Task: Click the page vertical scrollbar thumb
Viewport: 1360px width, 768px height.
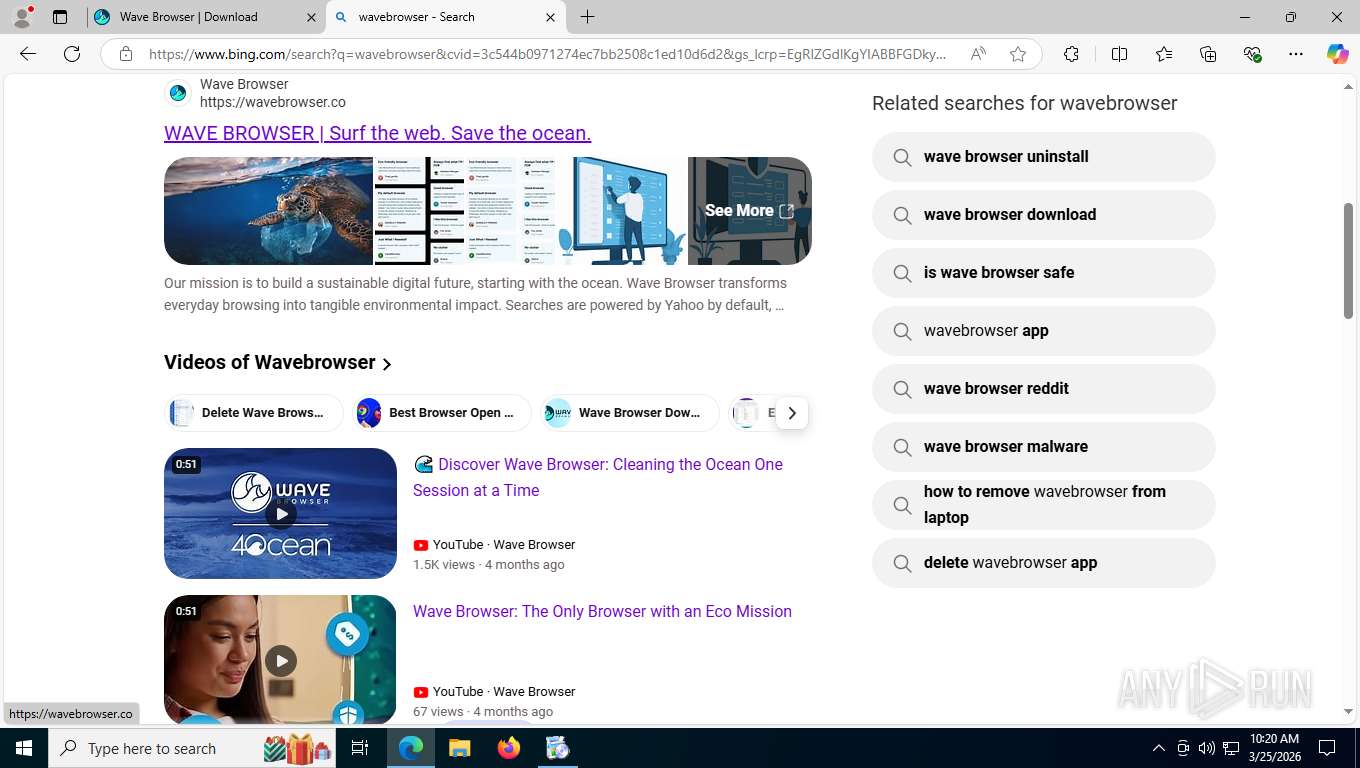Action: click(x=1348, y=261)
